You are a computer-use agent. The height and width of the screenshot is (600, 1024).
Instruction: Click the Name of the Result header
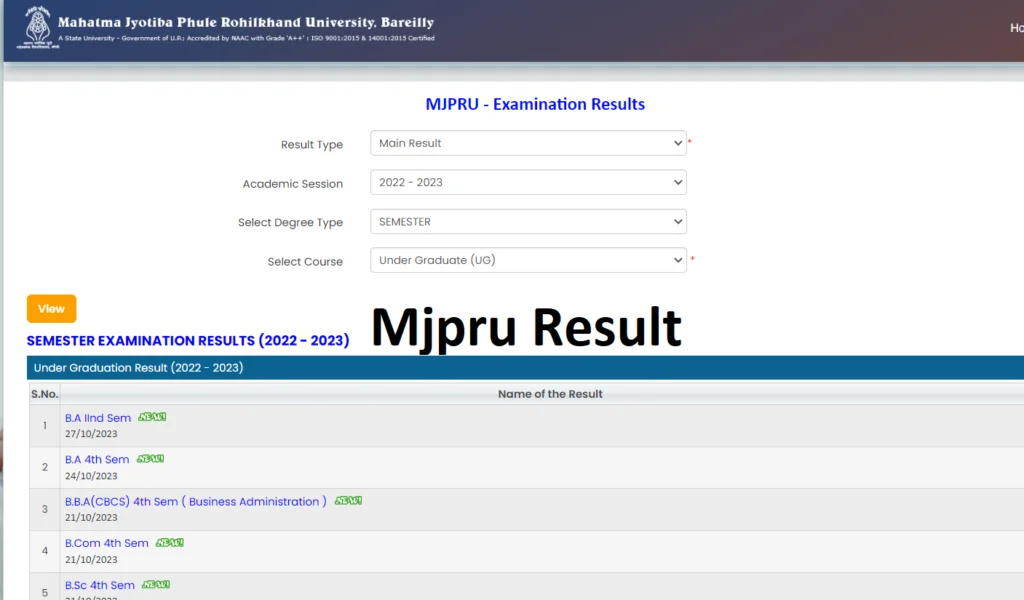click(550, 394)
